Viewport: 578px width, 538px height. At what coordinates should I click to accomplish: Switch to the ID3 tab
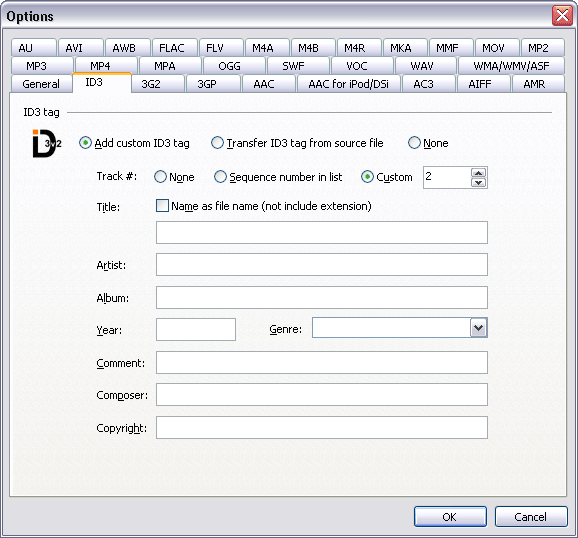tap(102, 83)
